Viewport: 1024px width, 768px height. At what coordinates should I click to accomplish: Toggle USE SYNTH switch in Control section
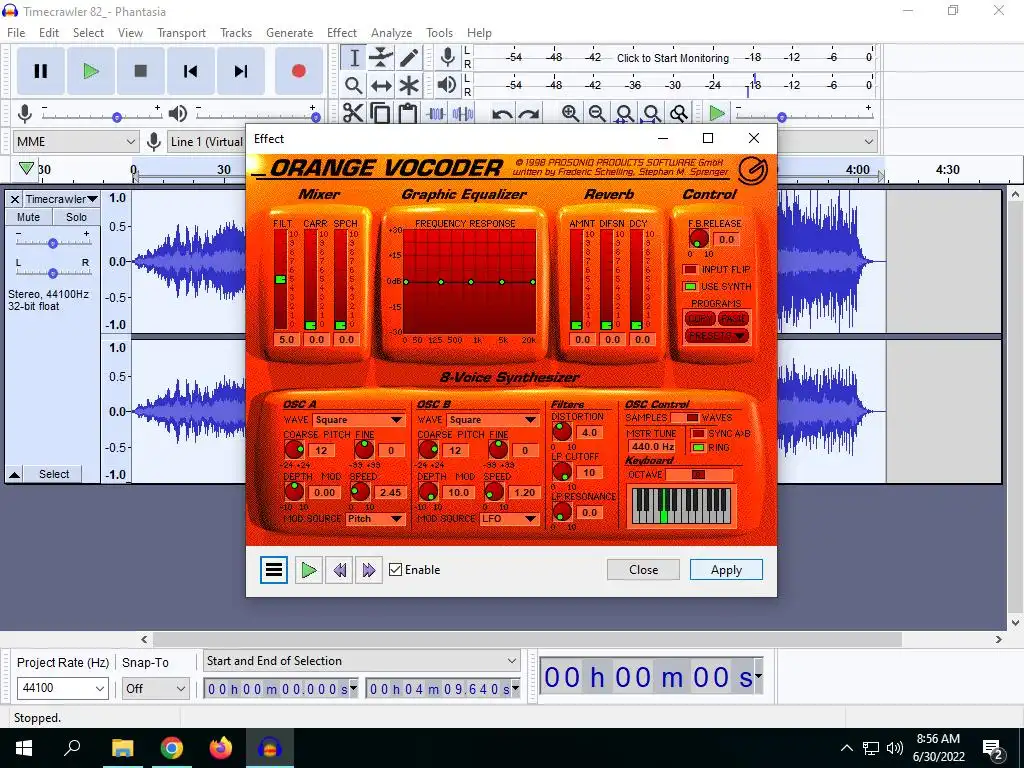690,286
